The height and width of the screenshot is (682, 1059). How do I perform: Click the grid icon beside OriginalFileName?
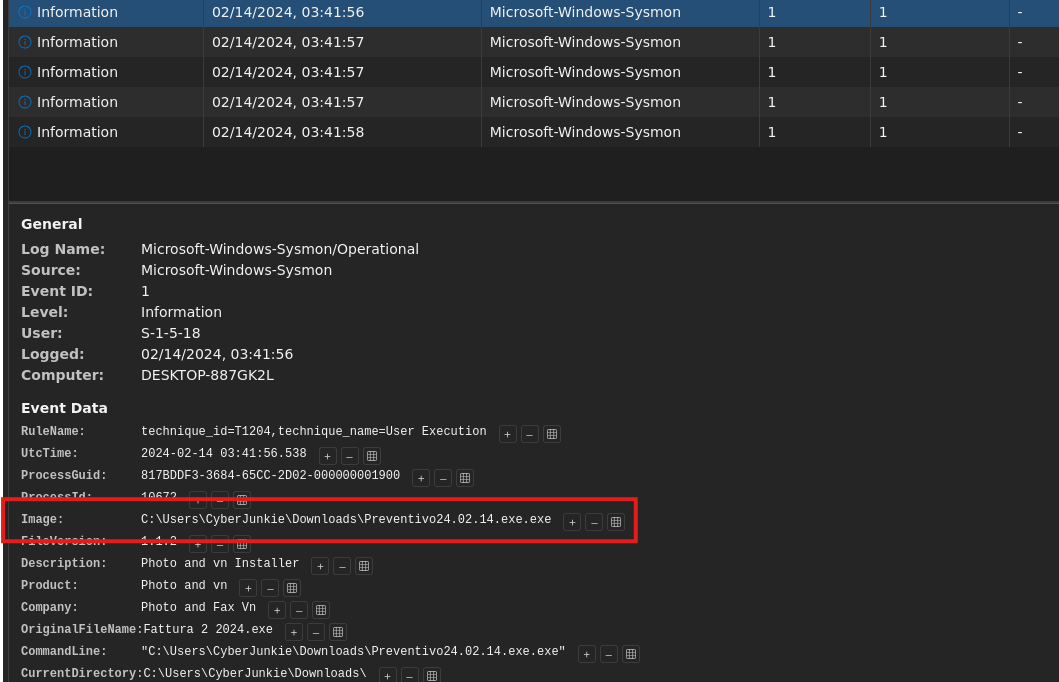click(338, 632)
